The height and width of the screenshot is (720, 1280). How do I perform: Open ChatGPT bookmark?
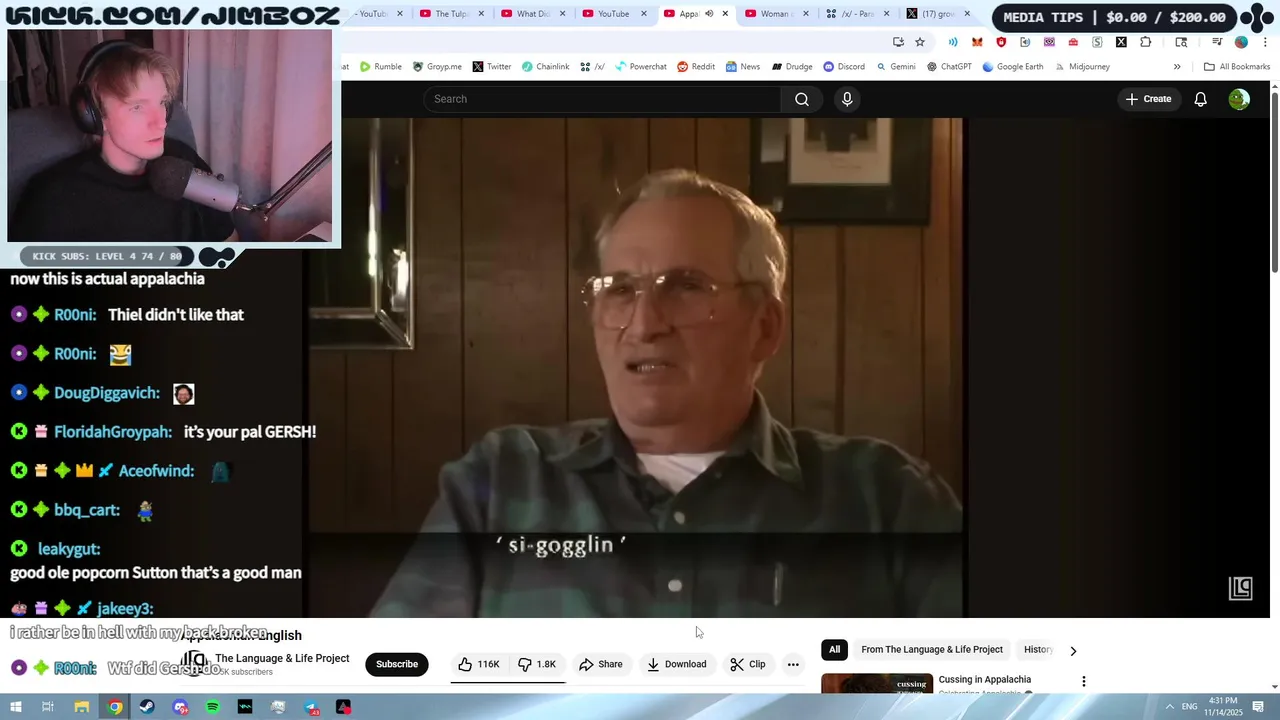pyautogui.click(x=949, y=67)
